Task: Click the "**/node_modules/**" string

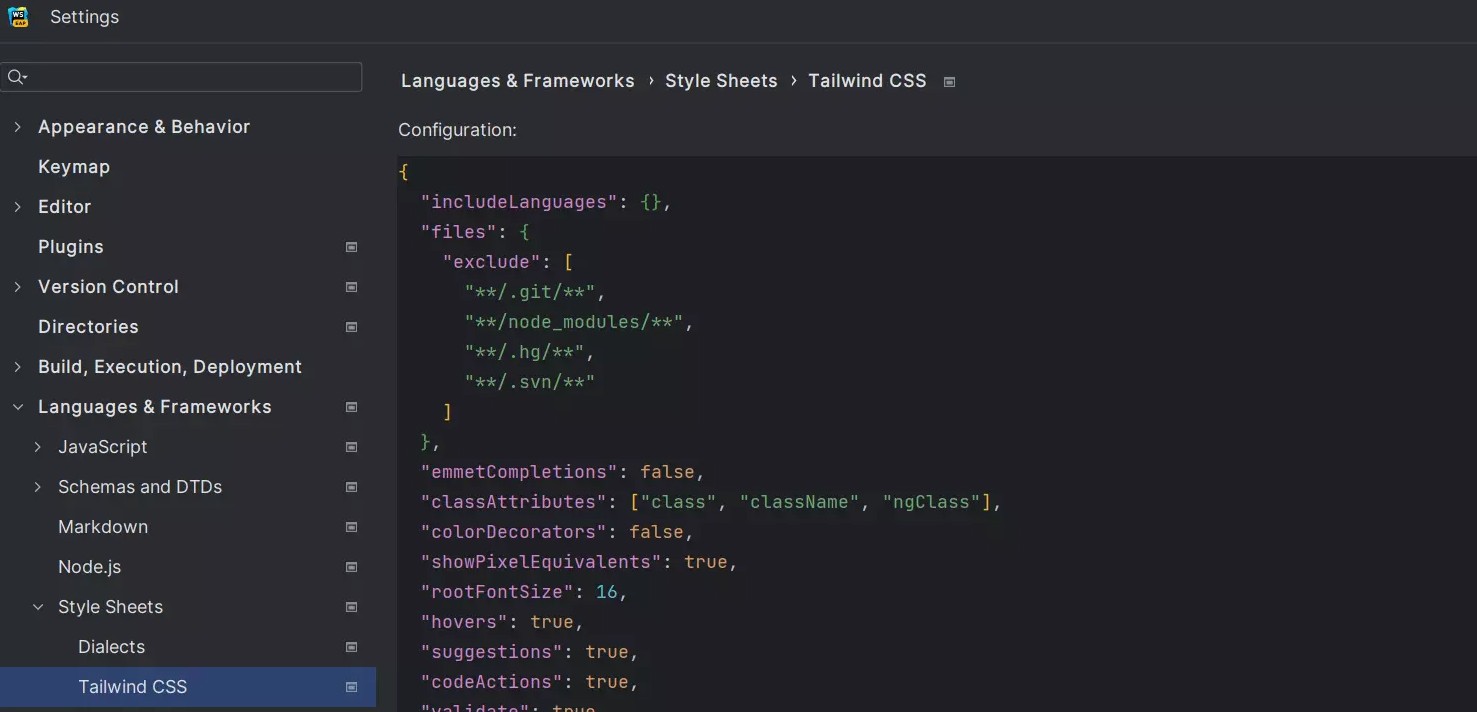Action: 574,322
